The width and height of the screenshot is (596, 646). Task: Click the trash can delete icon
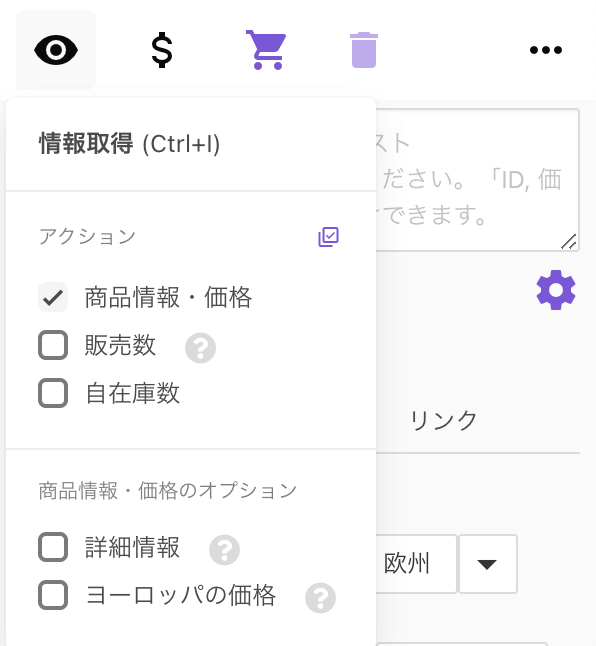(x=364, y=50)
